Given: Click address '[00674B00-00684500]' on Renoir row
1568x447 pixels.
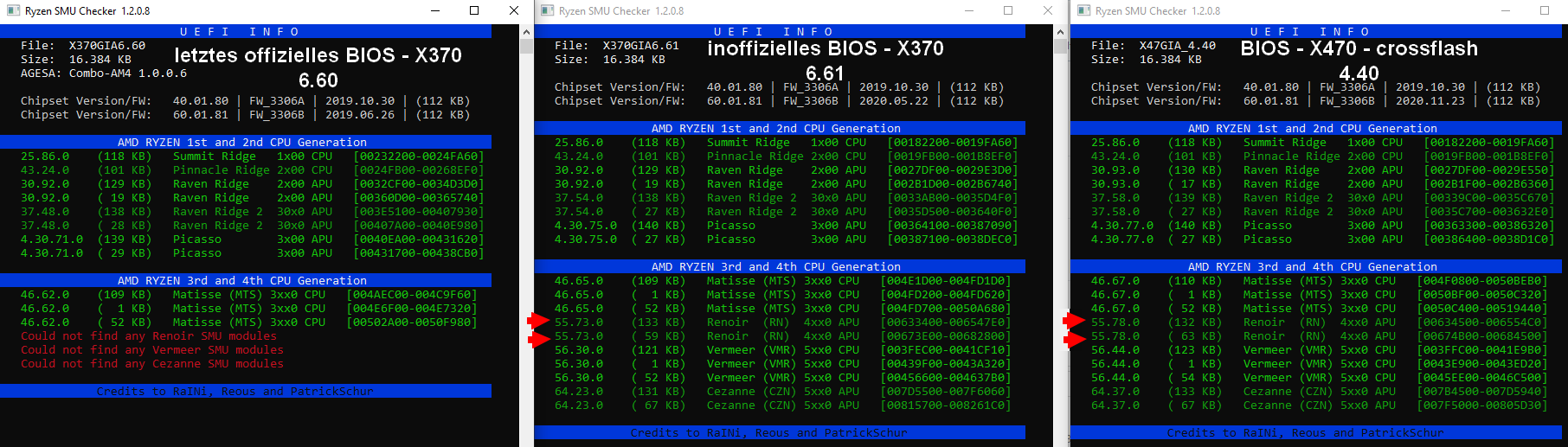Looking at the screenshot, I should point(1482,336).
